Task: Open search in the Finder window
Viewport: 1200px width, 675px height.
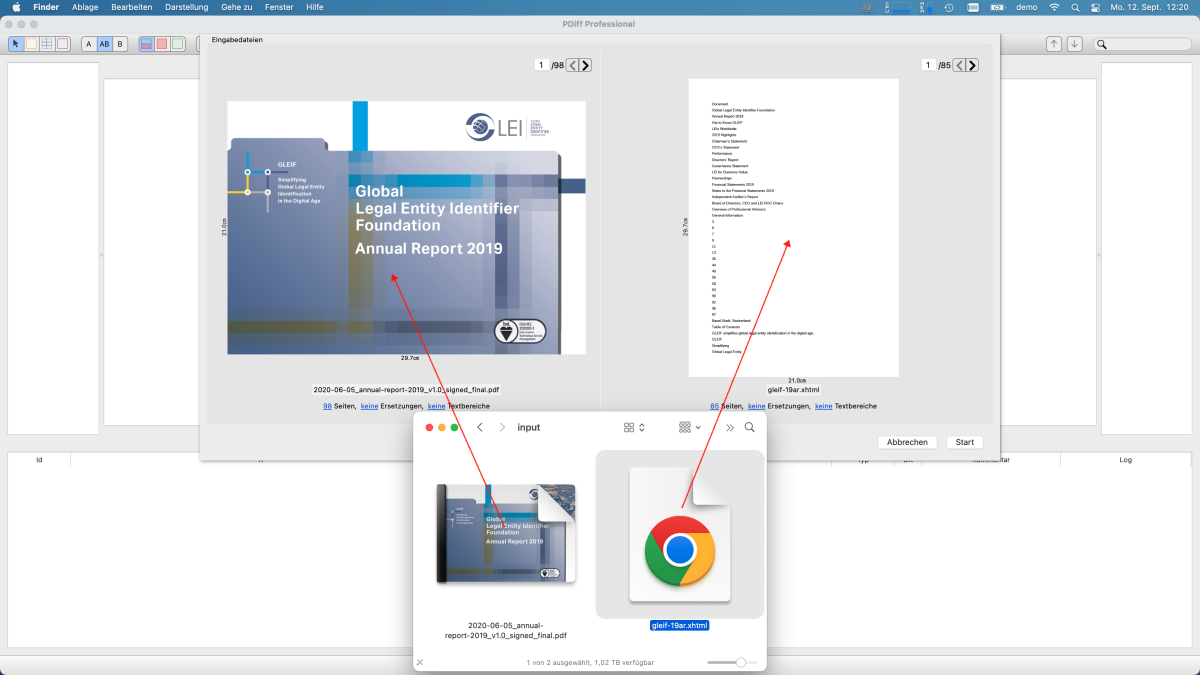Action: point(749,427)
